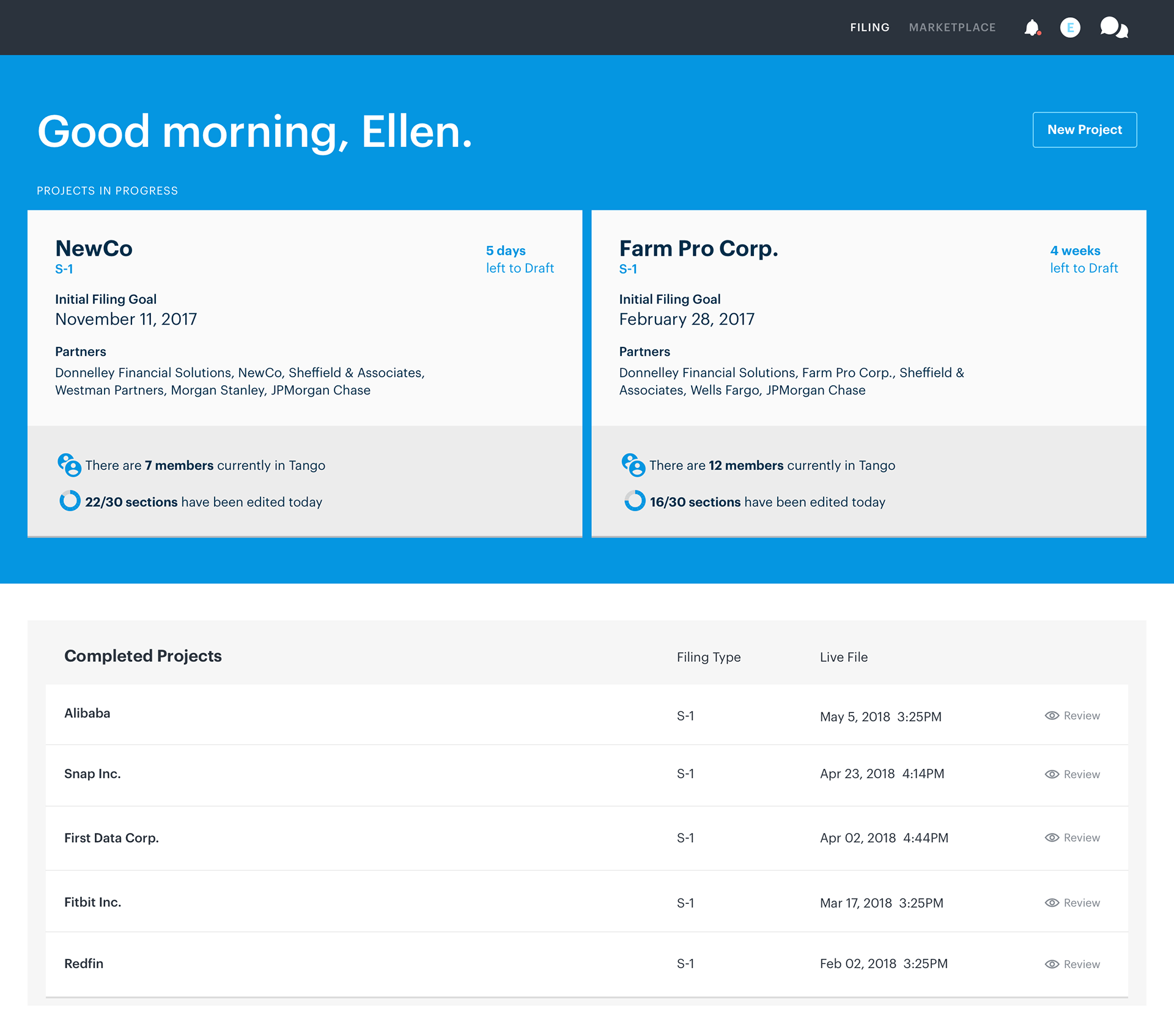Review the Fitbit Inc. filing
The height and width of the screenshot is (1036, 1174).
1080,903
